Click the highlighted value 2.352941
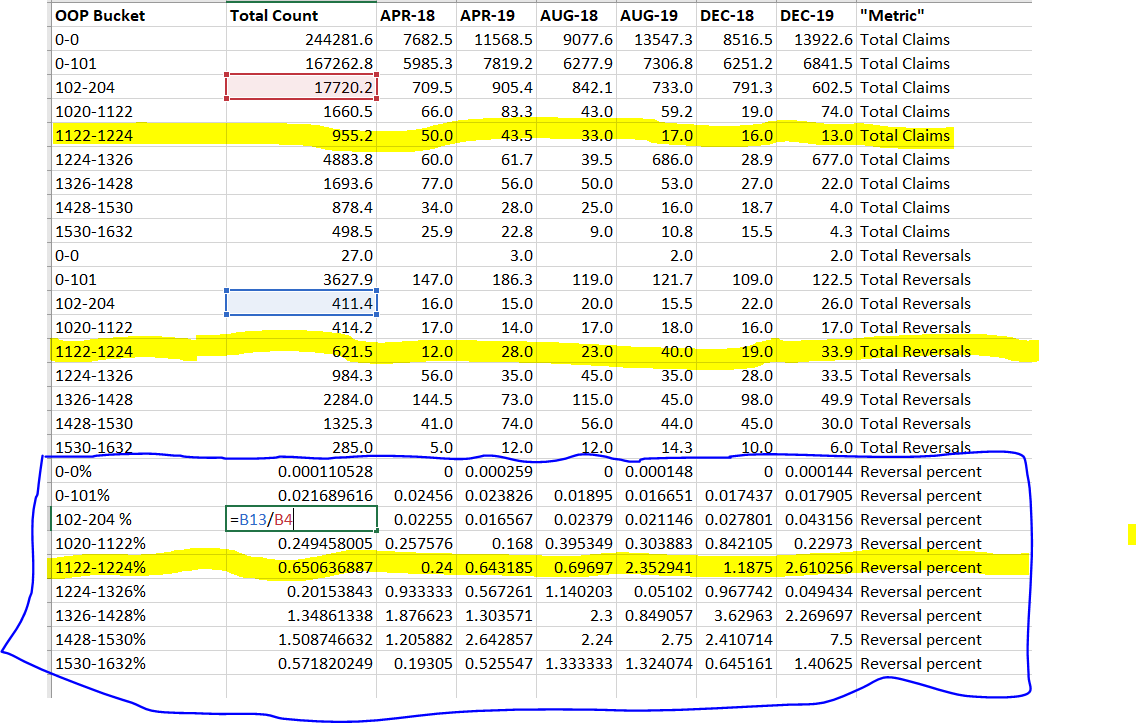1136x723 pixels. pos(656,567)
